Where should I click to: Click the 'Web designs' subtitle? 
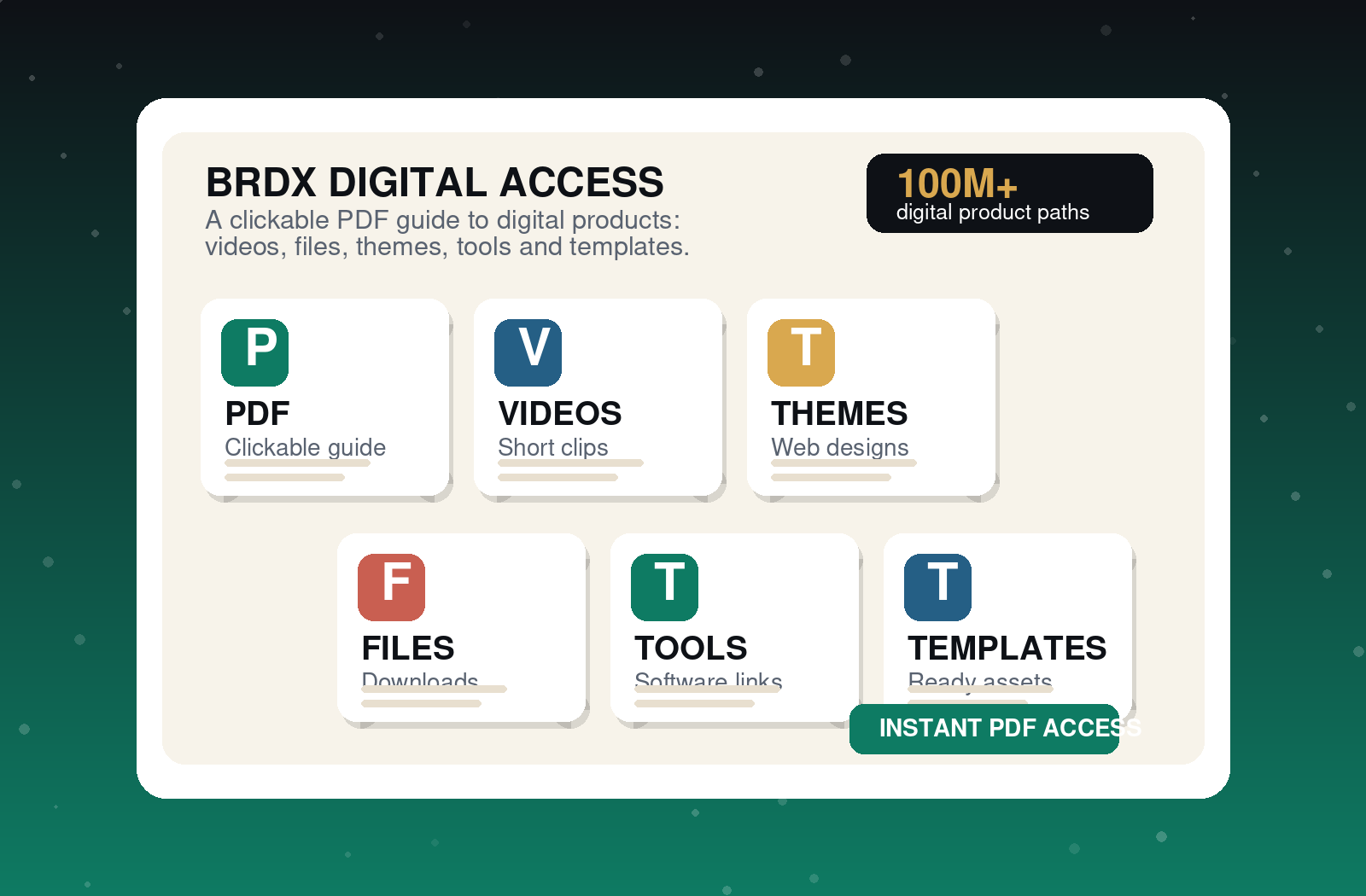point(840,447)
